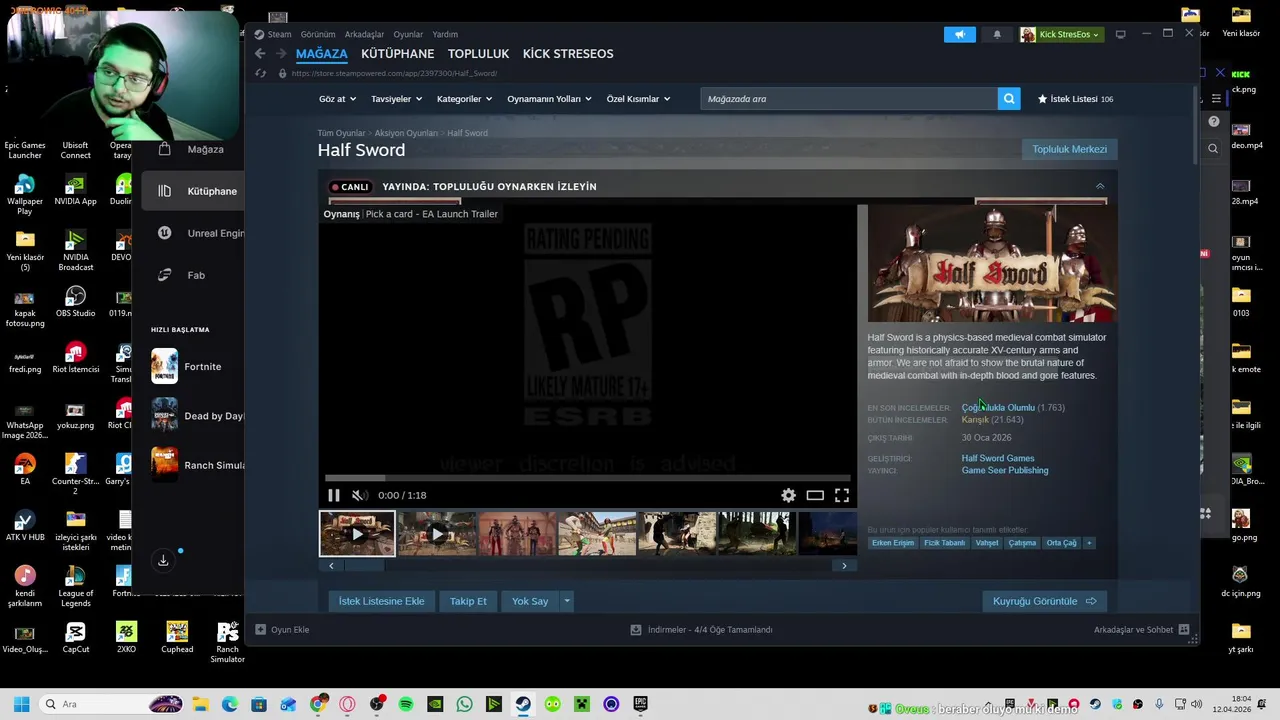Select the Orta Çağ tag
This screenshot has width=1280, height=720.
(x=1061, y=543)
